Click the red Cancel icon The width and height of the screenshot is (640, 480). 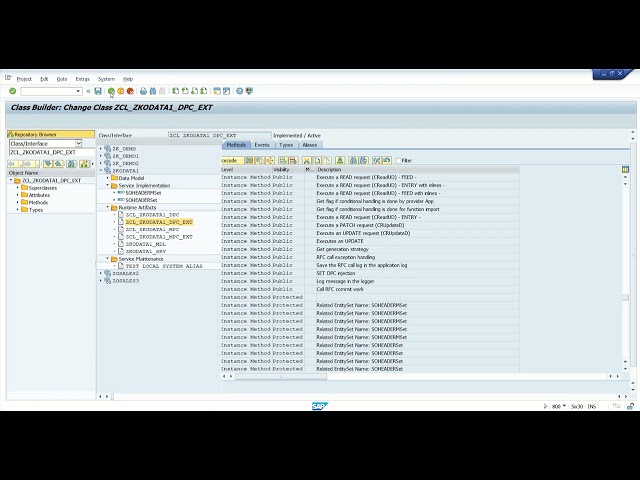130,91
